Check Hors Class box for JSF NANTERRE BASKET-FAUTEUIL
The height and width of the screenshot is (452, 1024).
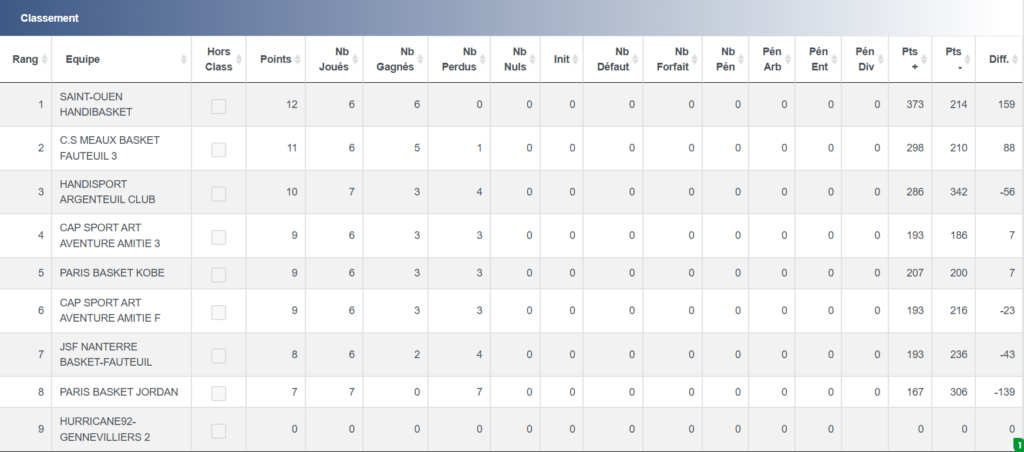coord(218,355)
